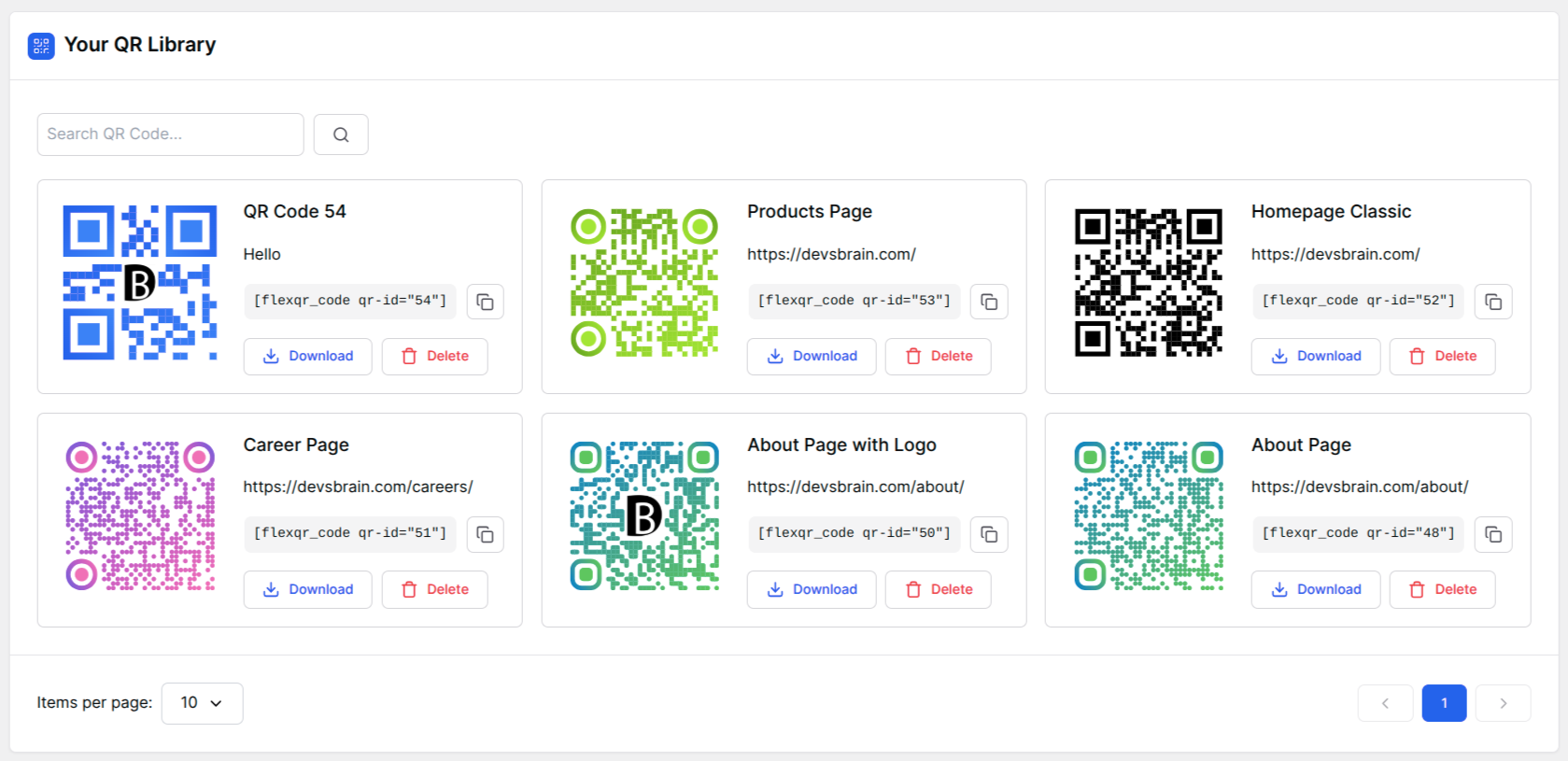Click the 'Your QR Library' heading
The width and height of the screenshot is (1568, 761).
coord(140,45)
